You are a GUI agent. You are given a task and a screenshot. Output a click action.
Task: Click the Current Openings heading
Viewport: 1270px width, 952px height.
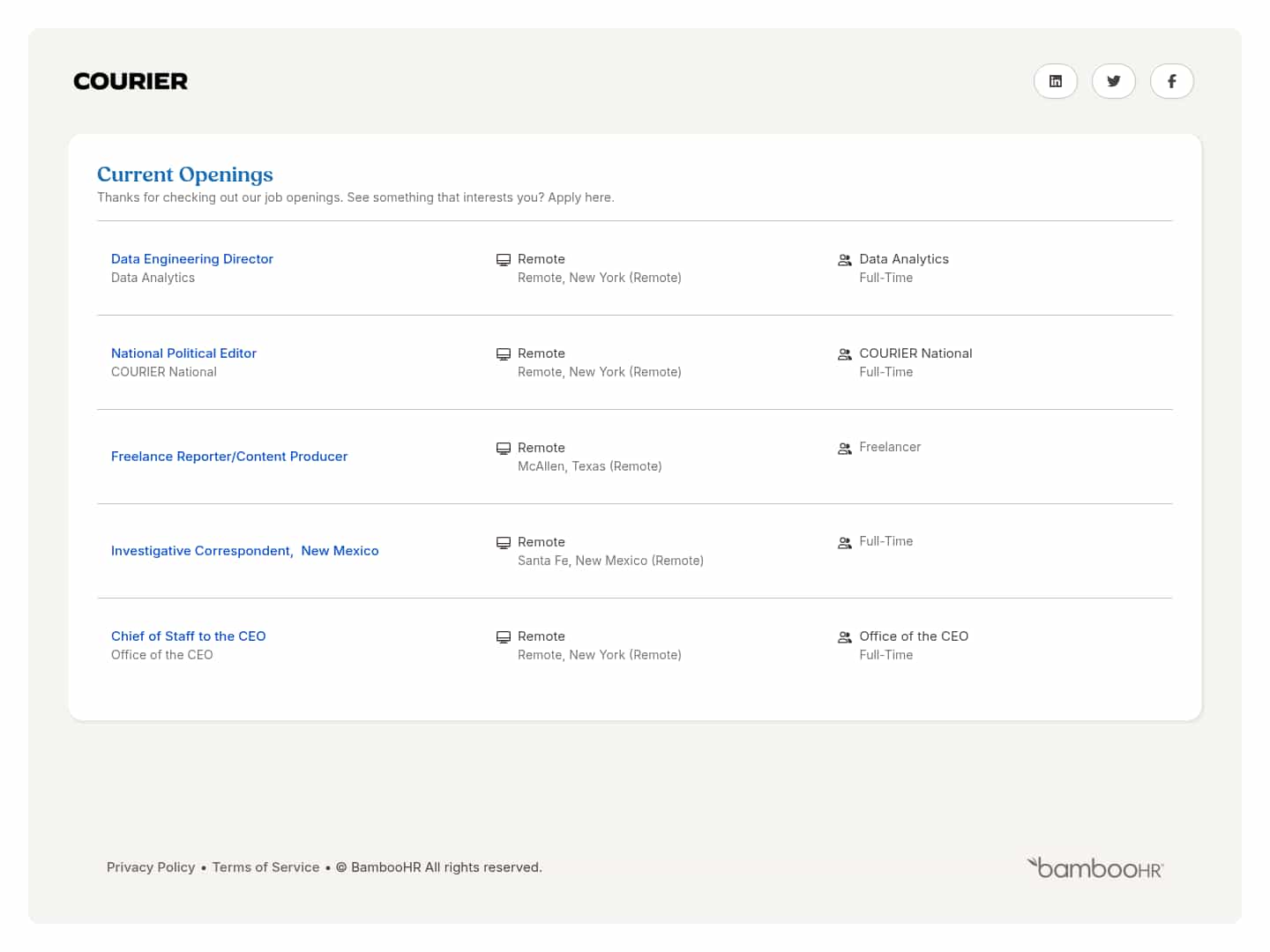pos(185,175)
